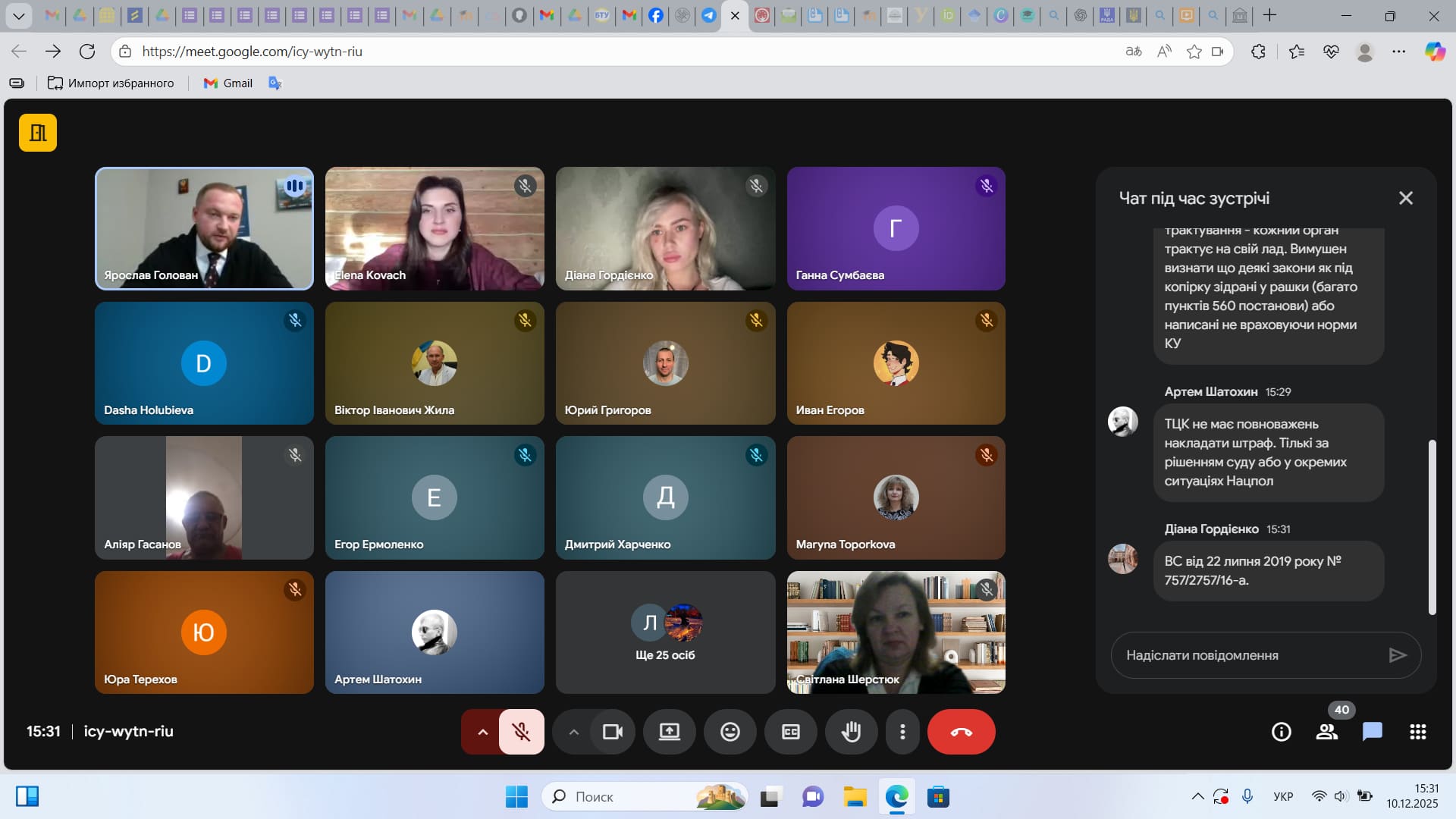Screen dimensions: 1456x819
Task: Unmute the microphone
Action: (521, 732)
